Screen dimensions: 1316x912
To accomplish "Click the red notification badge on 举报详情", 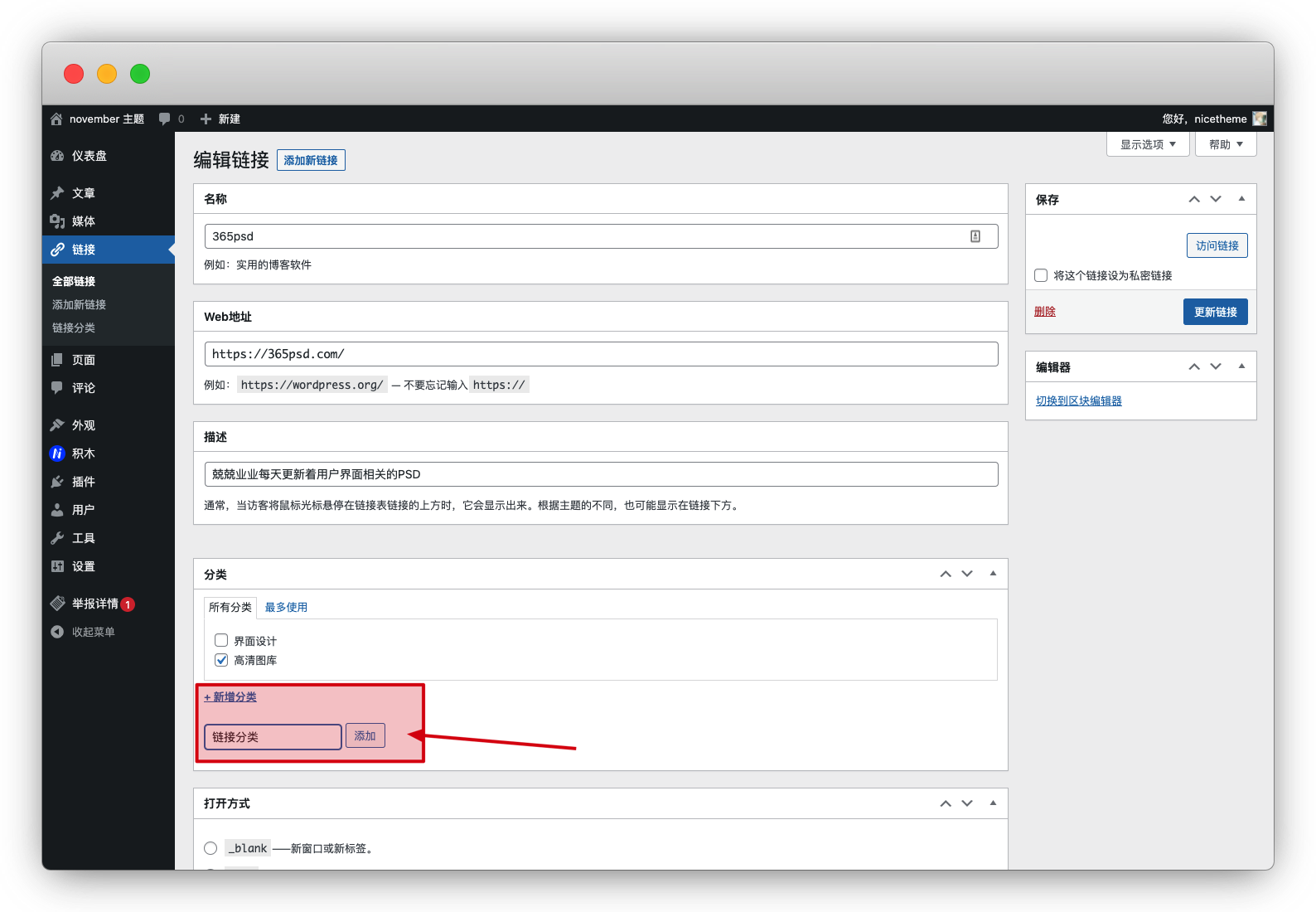I will click(x=128, y=604).
